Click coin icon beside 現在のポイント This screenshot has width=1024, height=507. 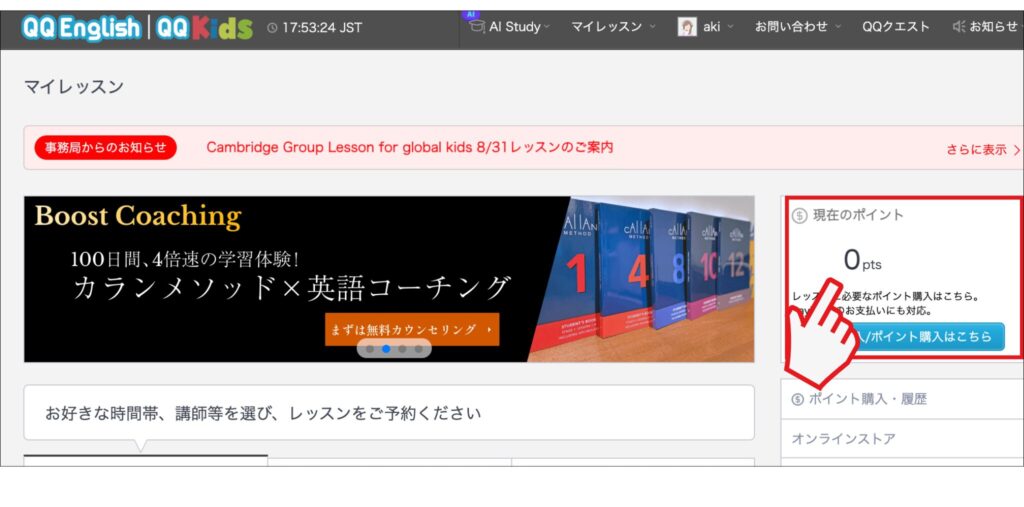tap(799, 215)
